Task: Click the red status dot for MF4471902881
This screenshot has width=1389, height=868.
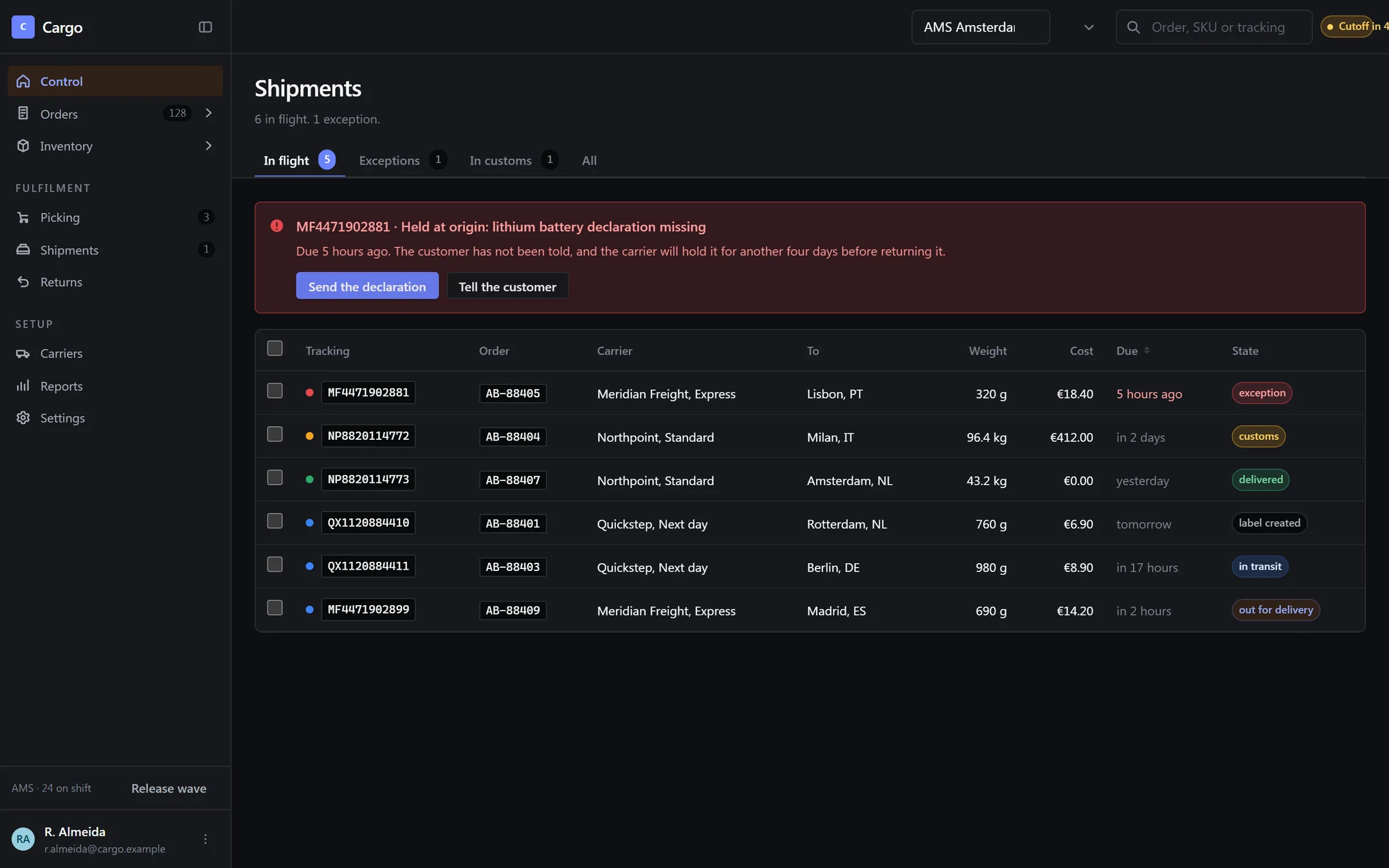Action: [x=309, y=392]
